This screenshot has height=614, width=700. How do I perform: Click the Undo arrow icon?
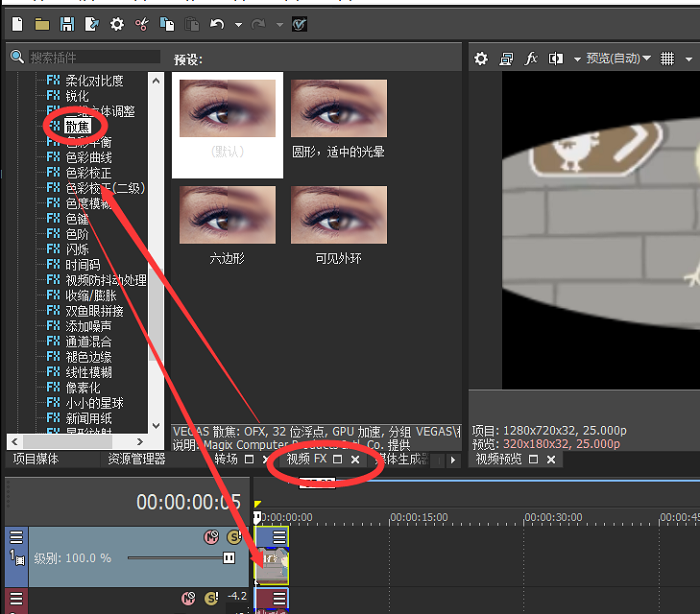tap(217, 24)
